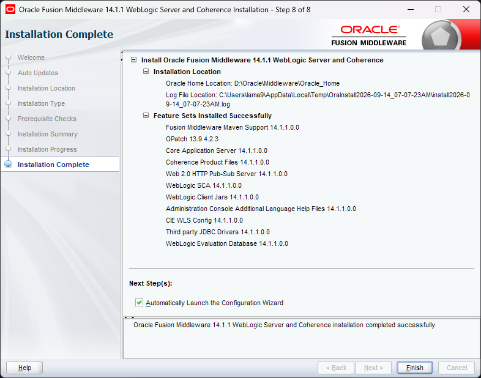Select Core Application Server 14.1.1.0.0

coord(216,150)
